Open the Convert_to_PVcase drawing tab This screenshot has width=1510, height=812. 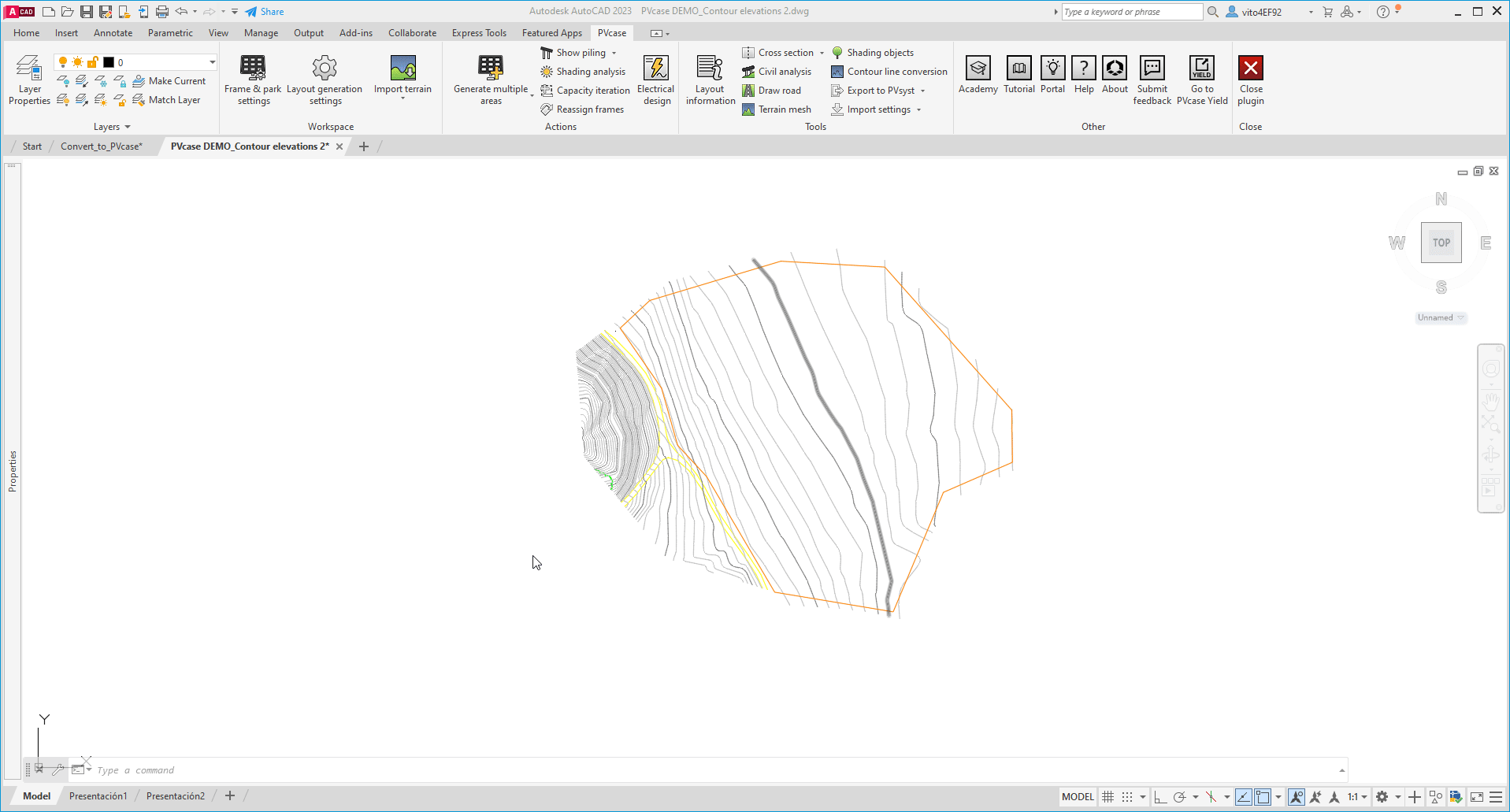tap(101, 146)
